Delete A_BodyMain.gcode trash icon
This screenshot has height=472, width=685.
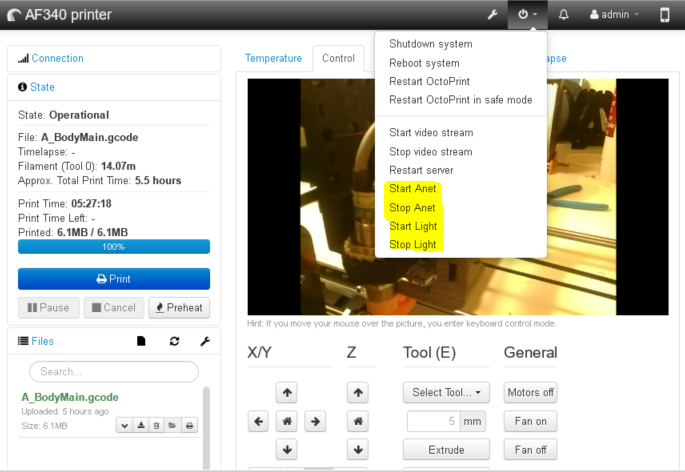tap(156, 425)
